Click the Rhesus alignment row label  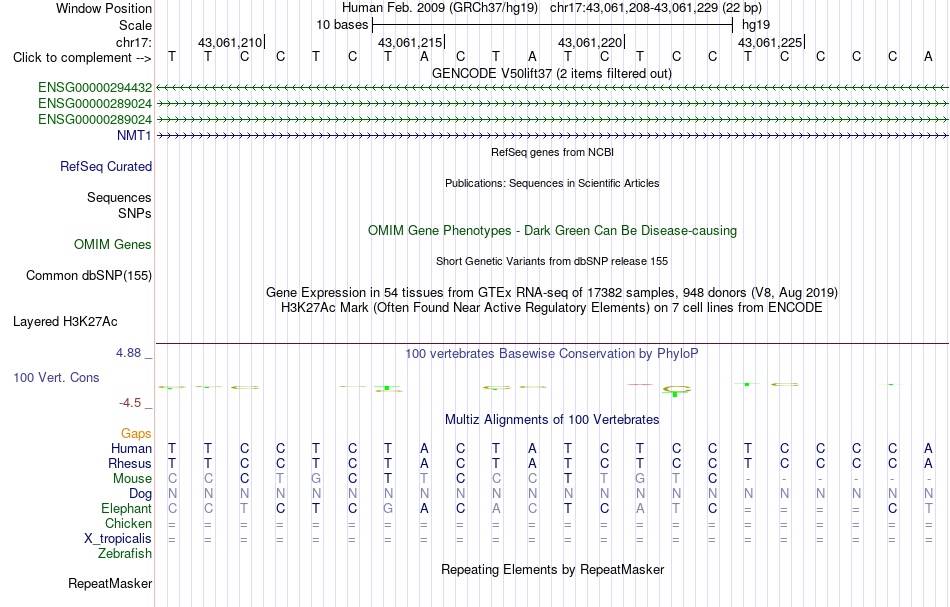130,463
